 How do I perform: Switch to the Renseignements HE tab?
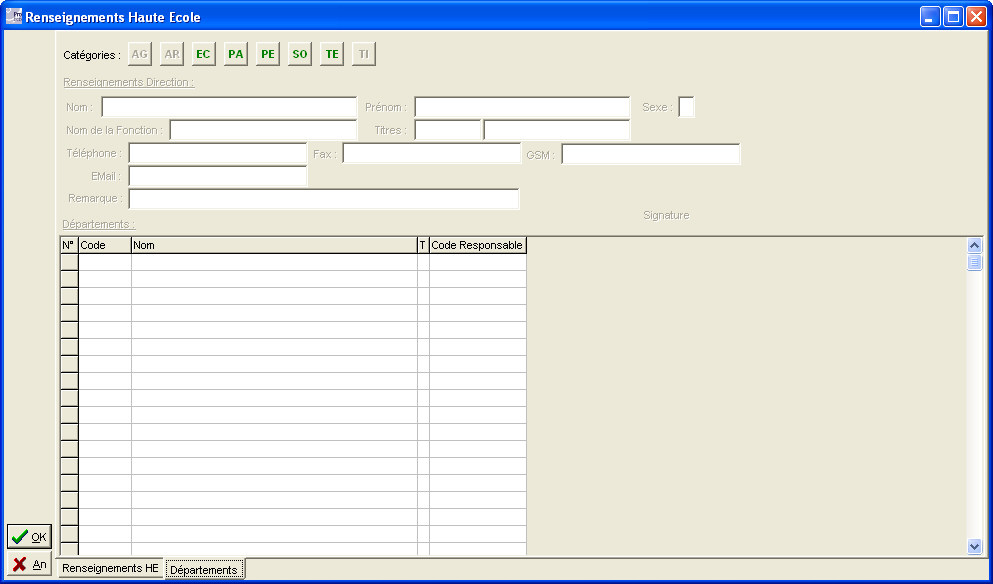[110, 568]
